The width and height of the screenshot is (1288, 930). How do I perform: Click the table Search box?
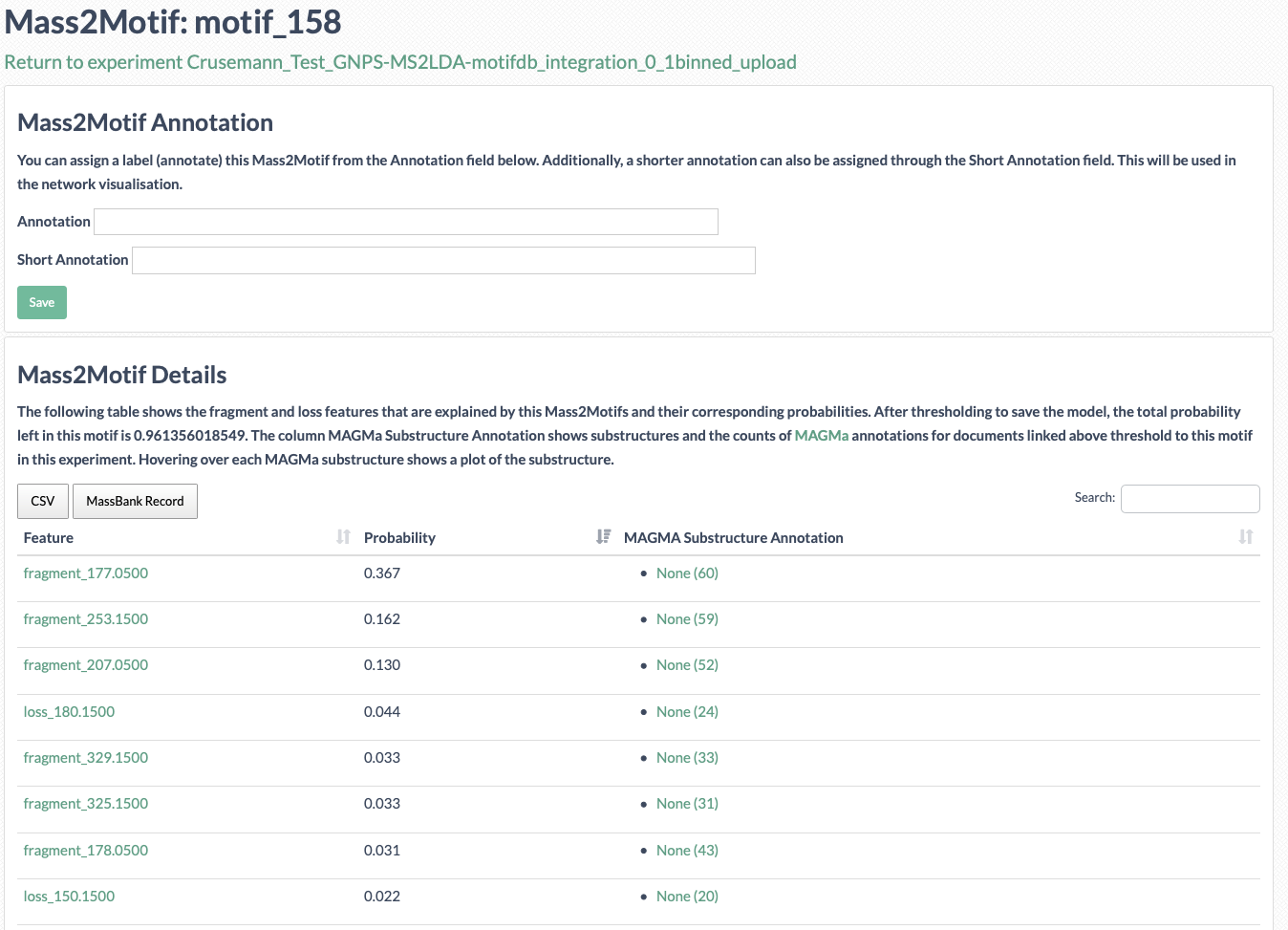point(1190,498)
